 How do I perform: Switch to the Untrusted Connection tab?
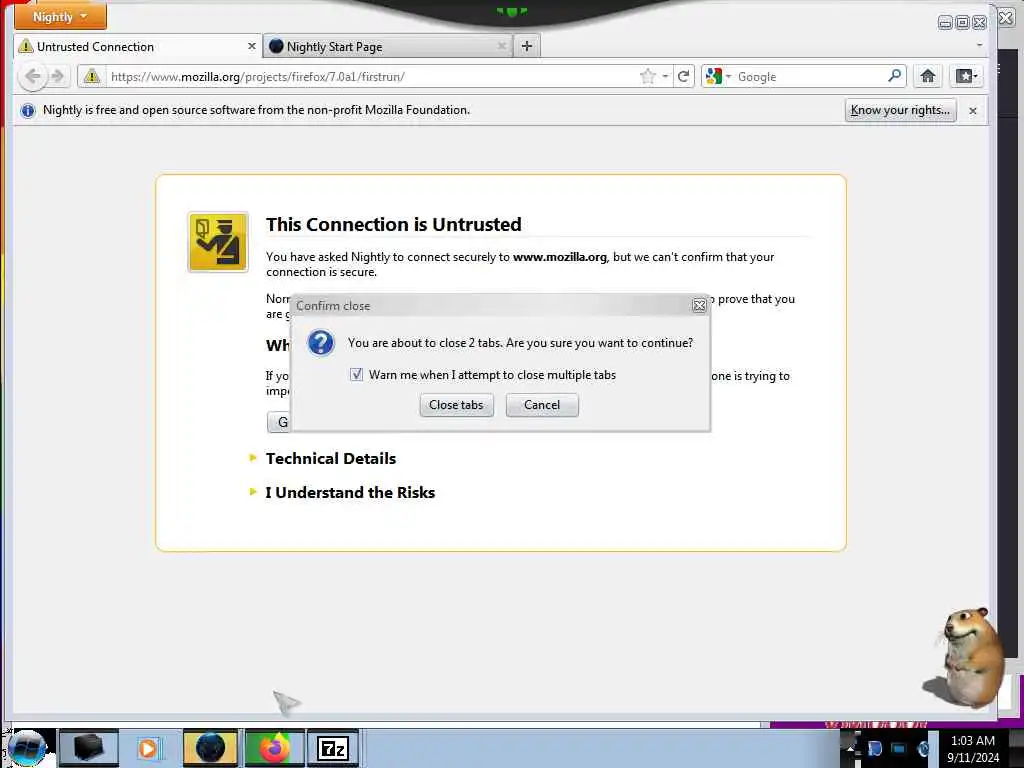(x=137, y=46)
